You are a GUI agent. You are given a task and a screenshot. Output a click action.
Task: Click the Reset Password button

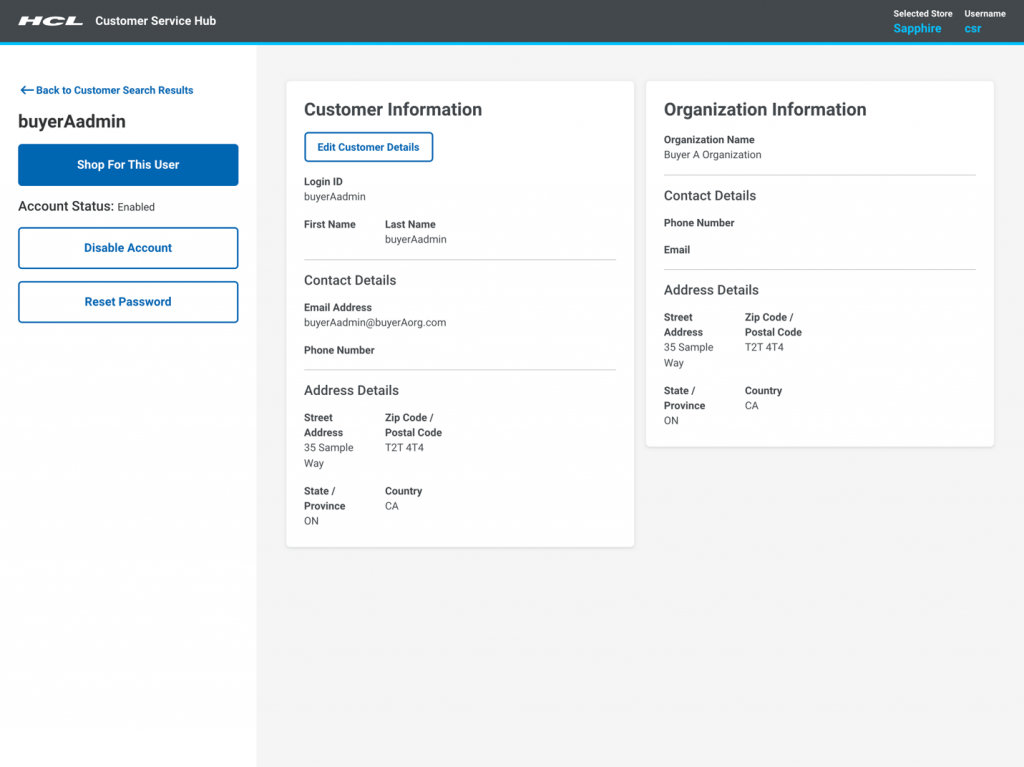[127, 301]
